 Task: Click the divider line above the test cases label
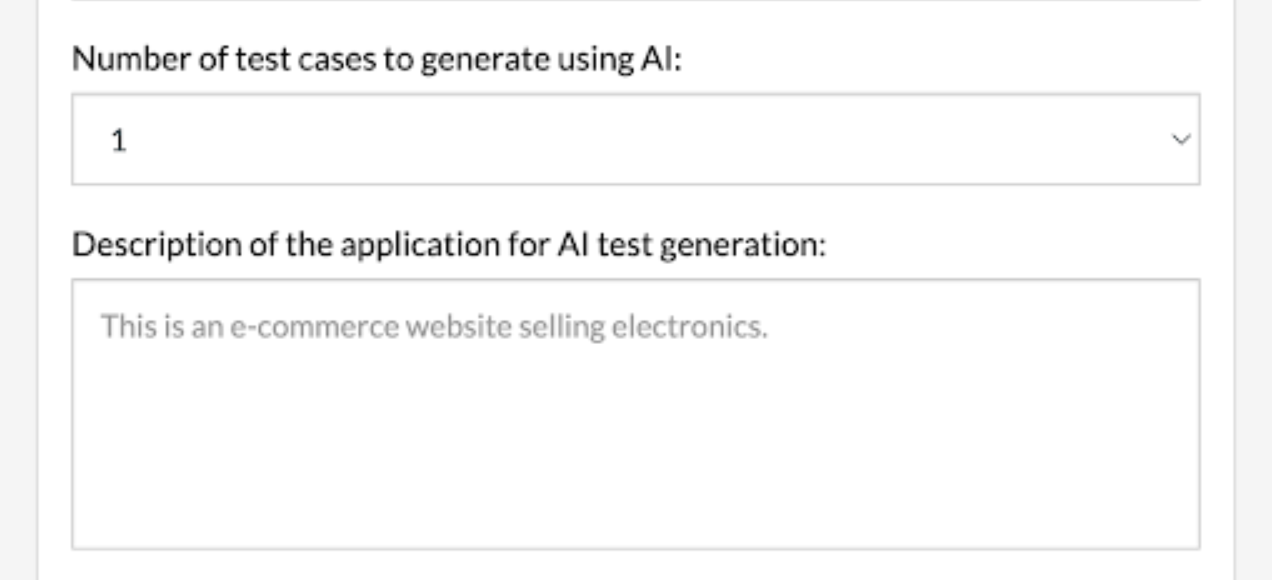pos(635,1)
